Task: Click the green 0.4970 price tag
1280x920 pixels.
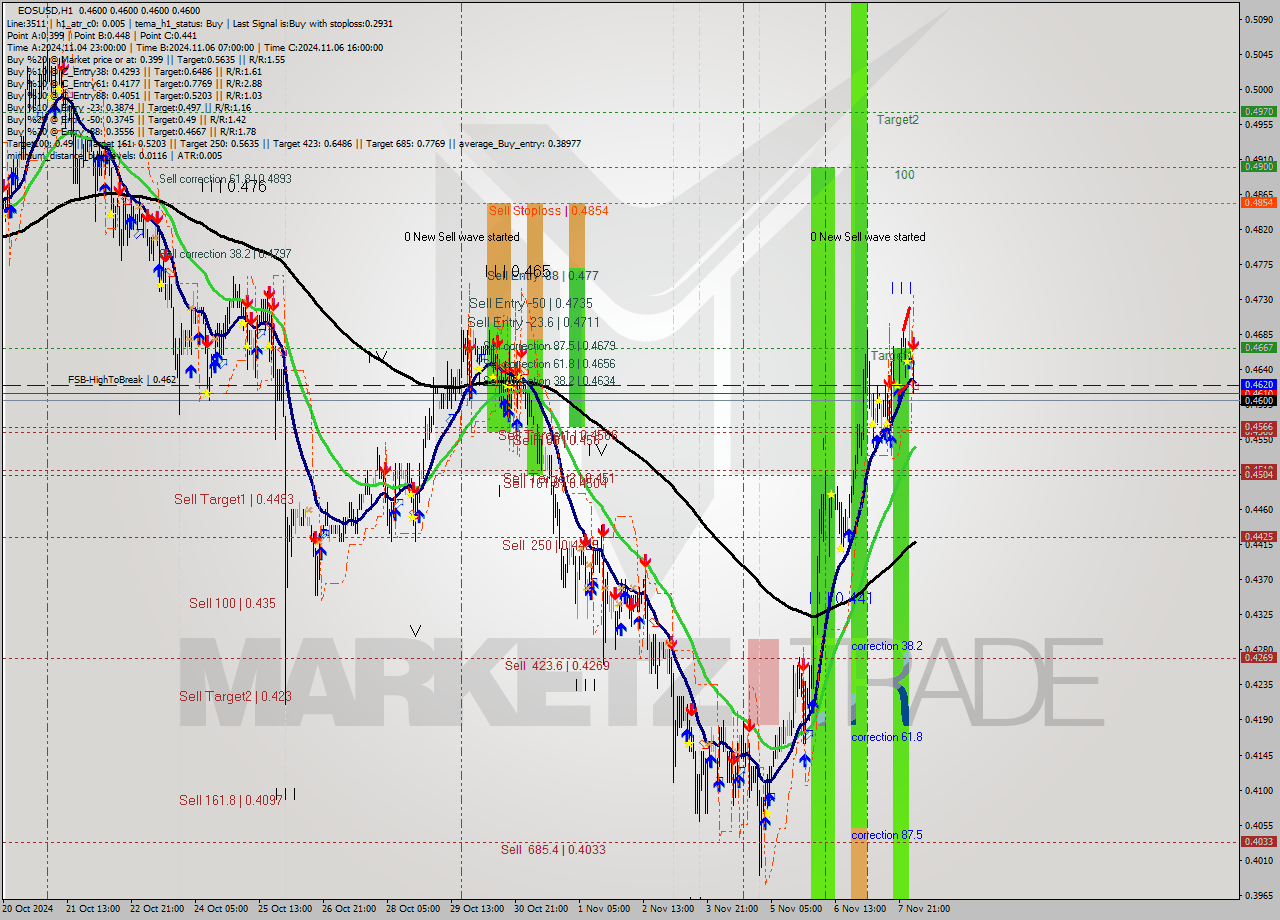Action: coord(1258,112)
